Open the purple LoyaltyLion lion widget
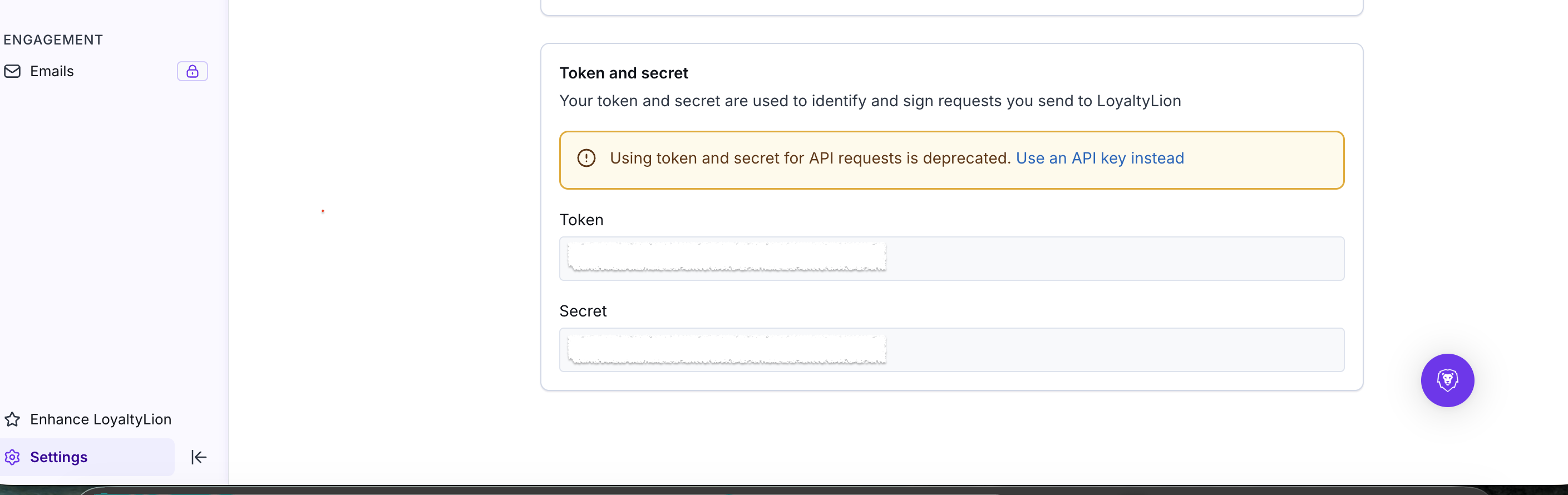This screenshot has height=495, width=1568. click(1447, 380)
